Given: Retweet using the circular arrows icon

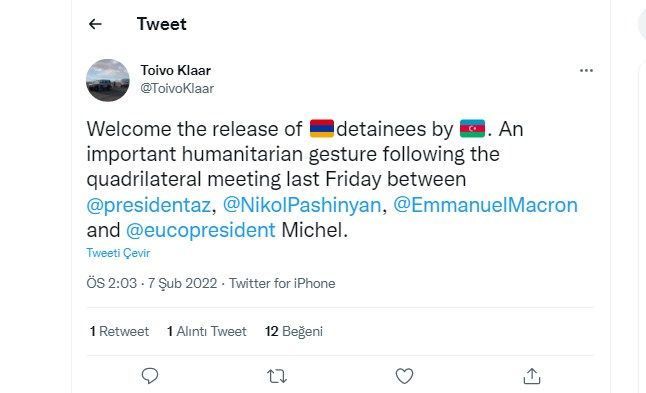Looking at the screenshot, I should pyautogui.click(x=277, y=376).
